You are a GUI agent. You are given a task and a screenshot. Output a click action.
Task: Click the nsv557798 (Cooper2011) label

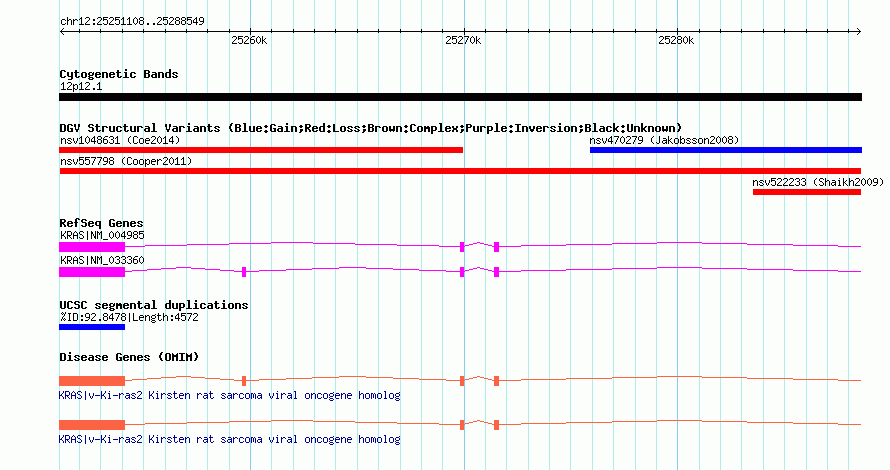(x=126, y=161)
